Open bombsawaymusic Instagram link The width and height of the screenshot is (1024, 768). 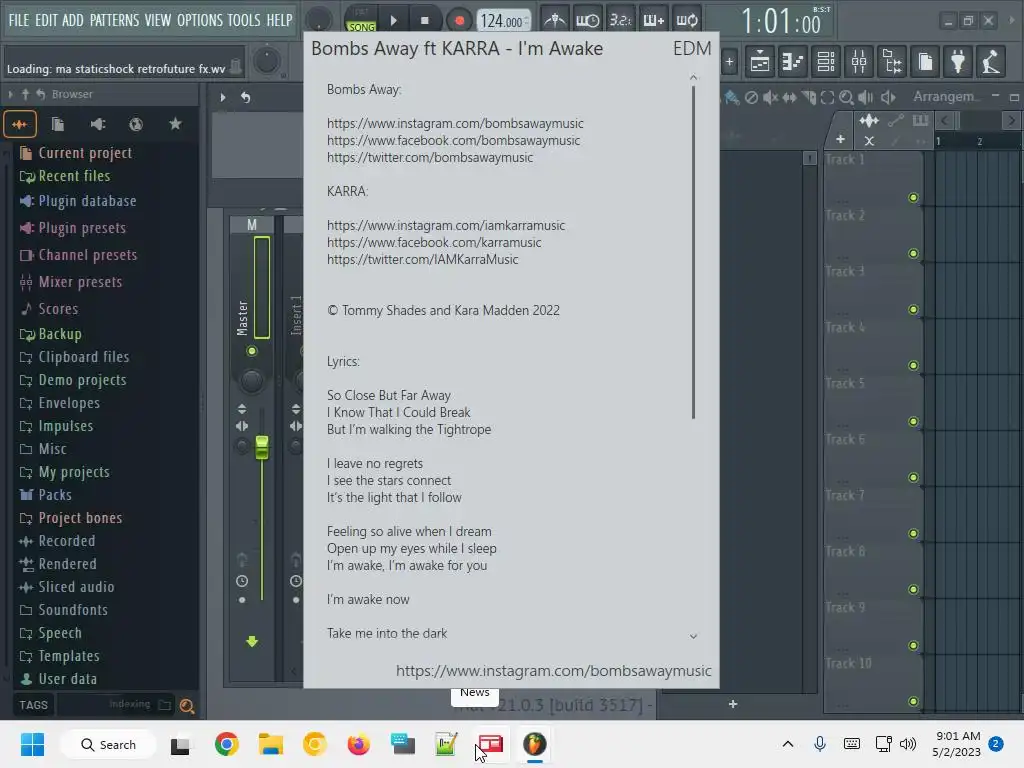click(x=455, y=123)
